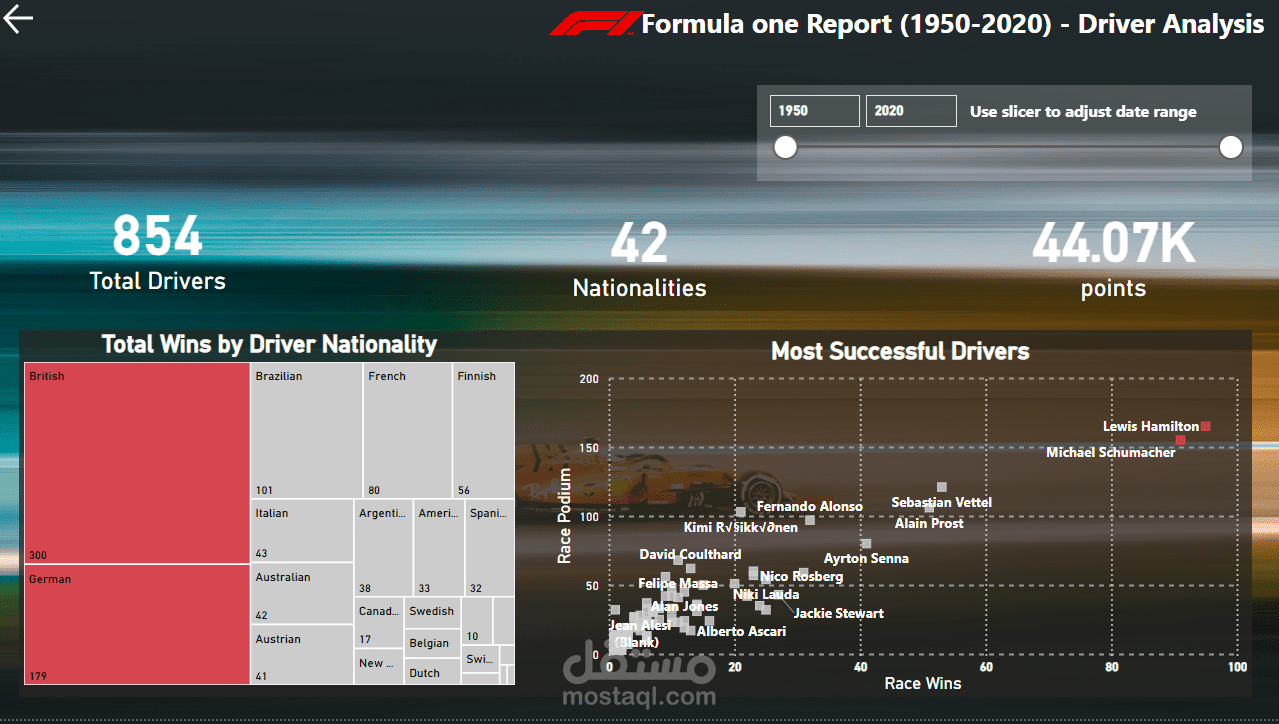Viewport: 1279px width, 724px height.
Task: Select the Dutch treemap tile
Action: 433,672
